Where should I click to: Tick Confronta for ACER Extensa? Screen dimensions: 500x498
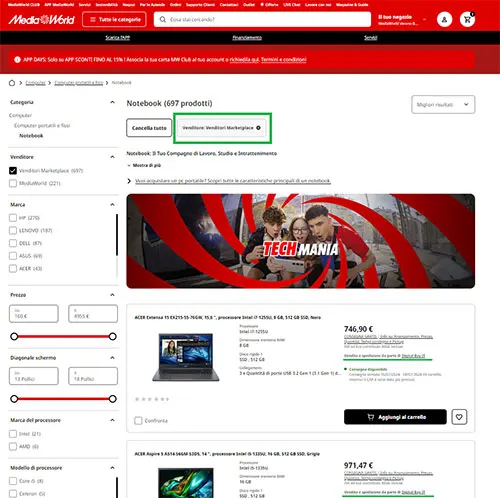click(138, 421)
